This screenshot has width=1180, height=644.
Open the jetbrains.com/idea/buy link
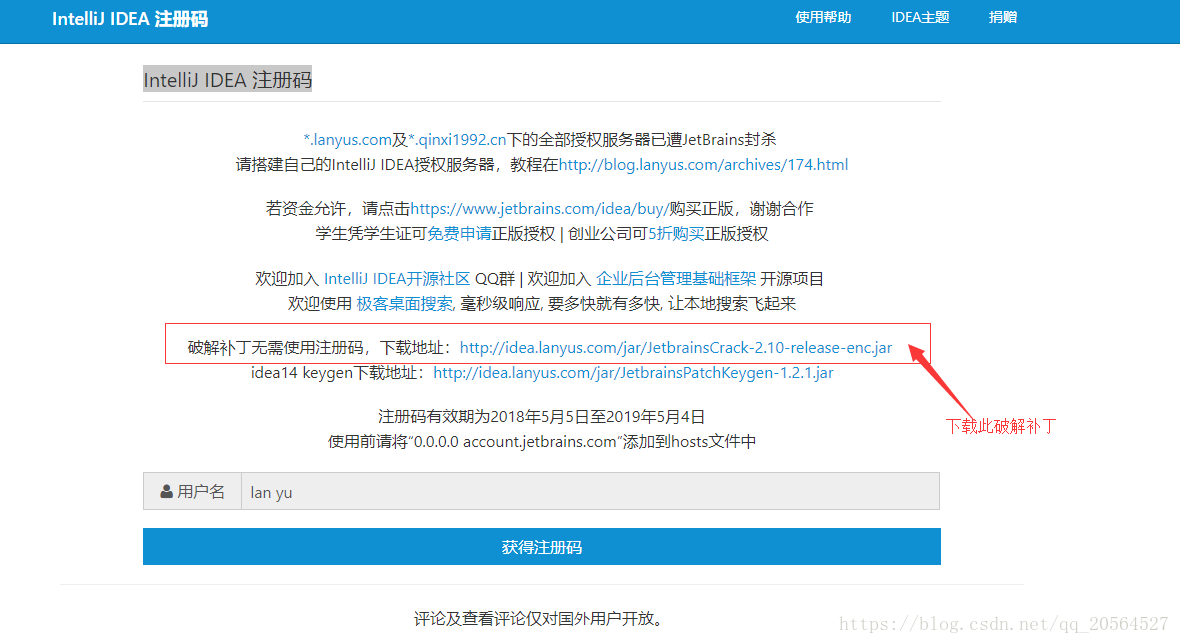[540, 208]
